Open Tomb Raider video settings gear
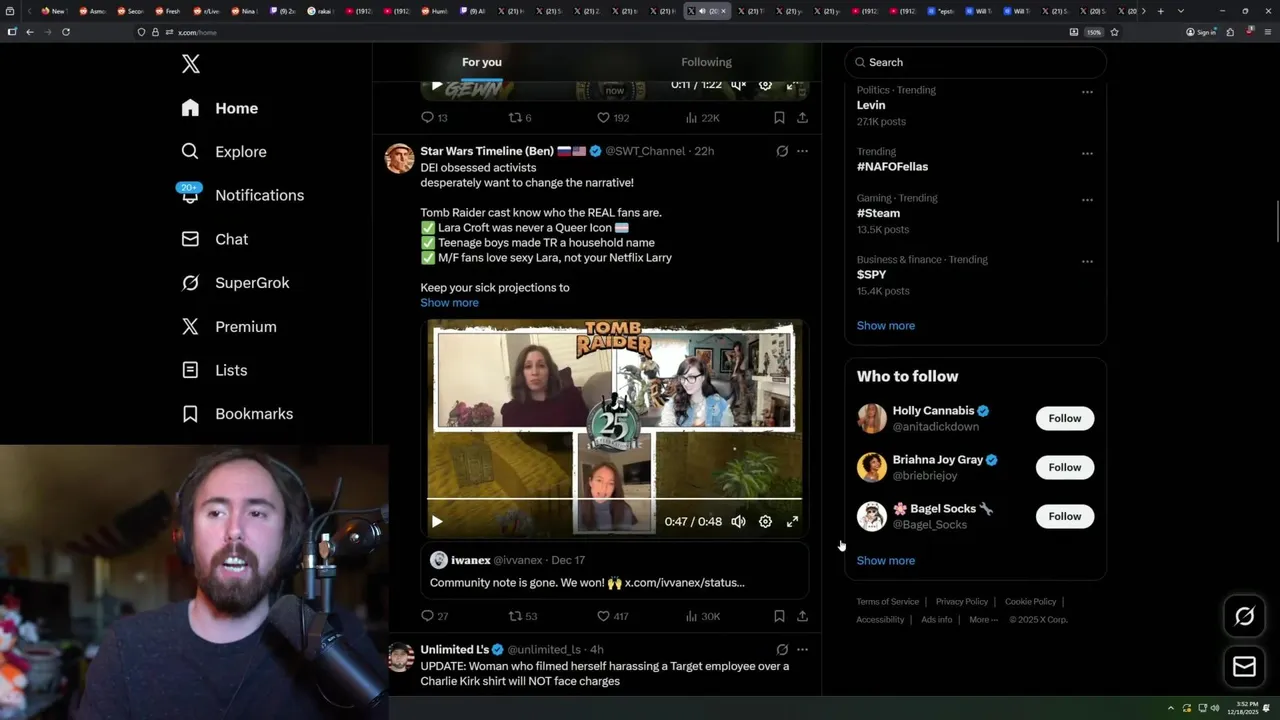Image resolution: width=1280 pixels, height=720 pixels. tap(765, 521)
